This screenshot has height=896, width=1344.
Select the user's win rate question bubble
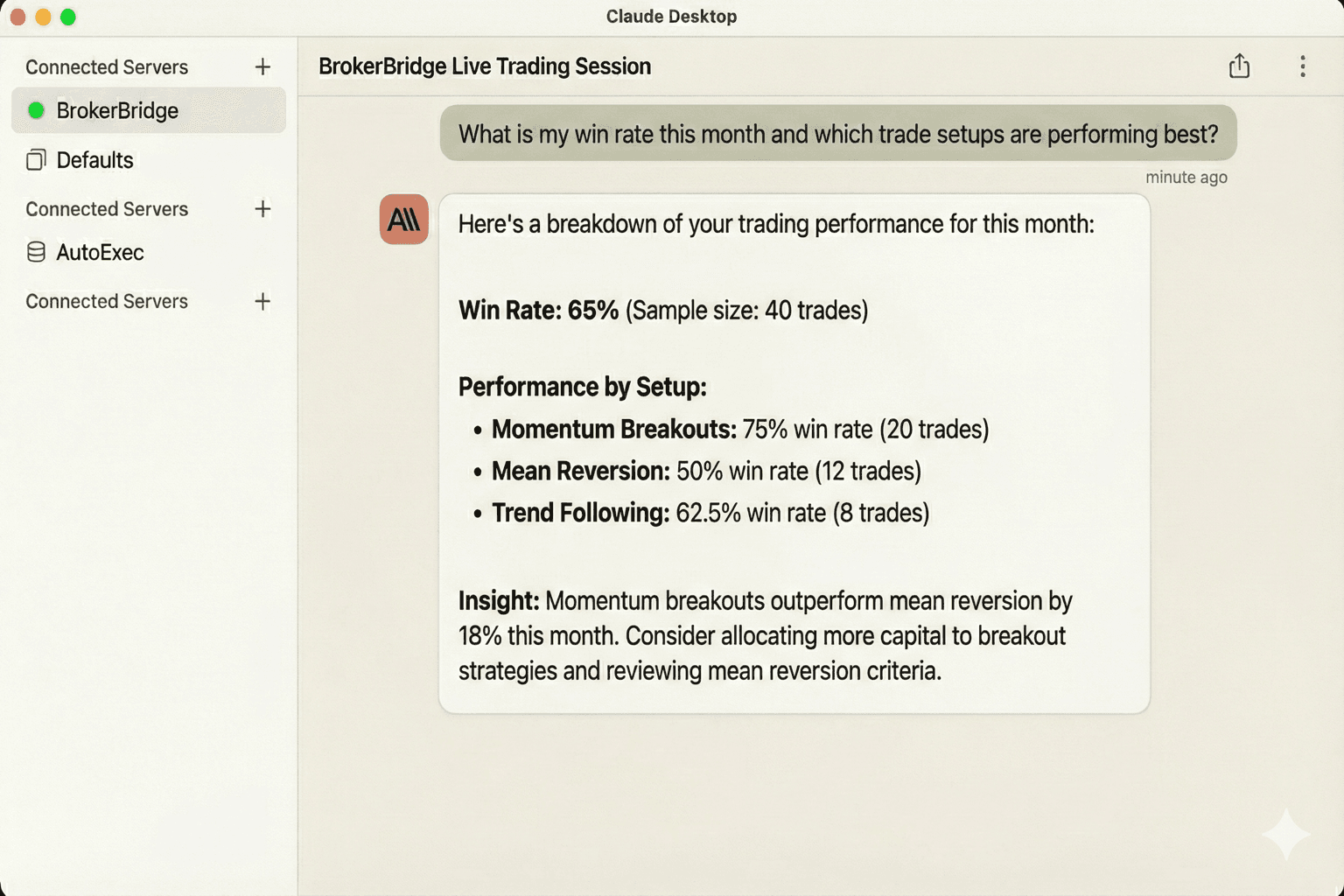coord(837,133)
